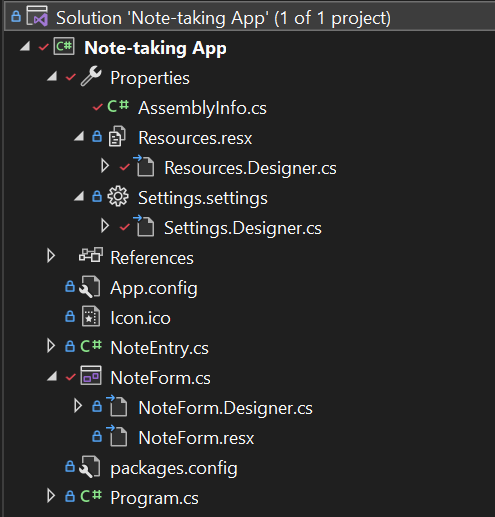Click the Visual Studio solution icon
This screenshot has height=517, width=495.
pos(37,16)
